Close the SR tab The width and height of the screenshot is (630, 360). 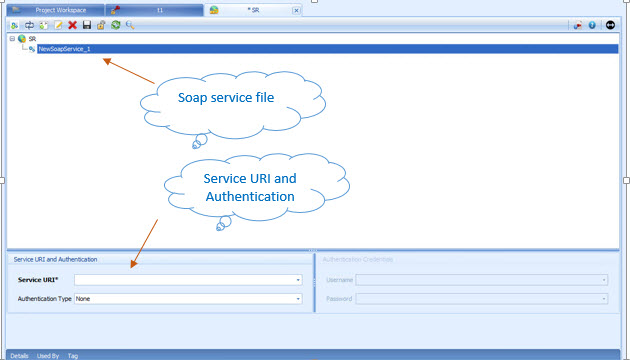[x=297, y=10]
